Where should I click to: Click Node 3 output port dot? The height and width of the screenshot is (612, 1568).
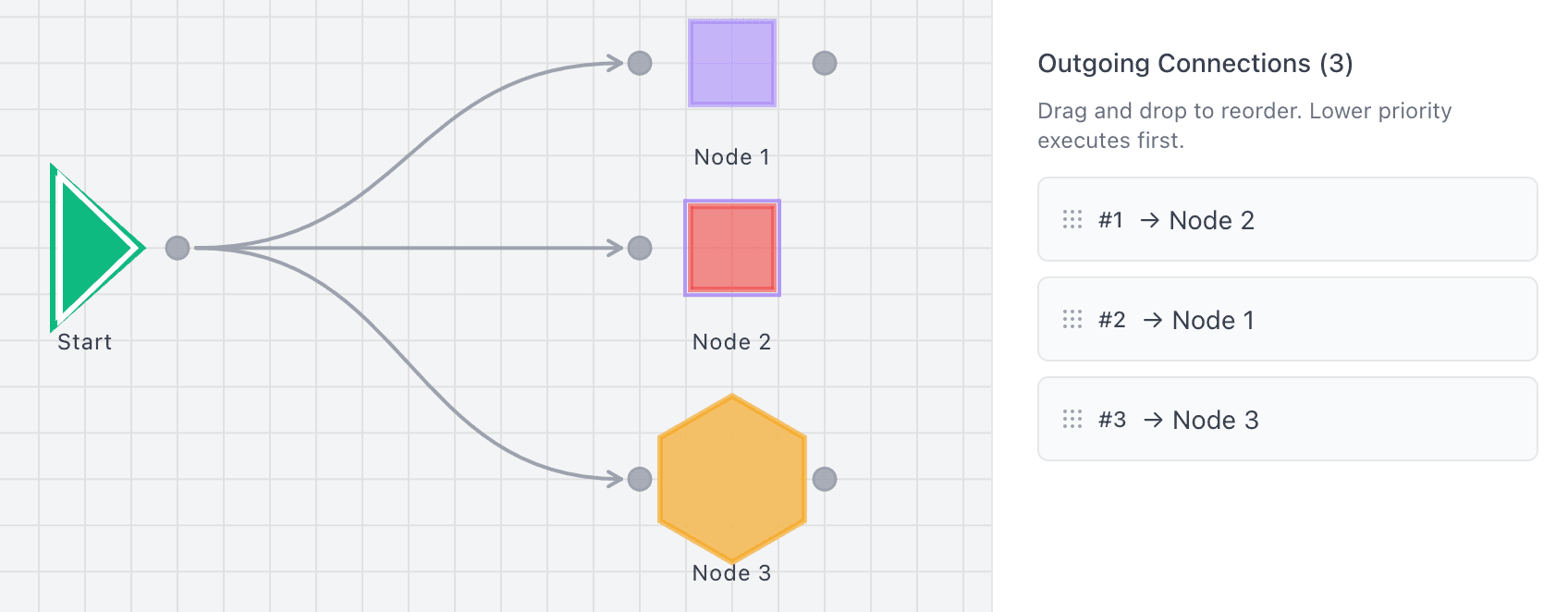(825, 479)
